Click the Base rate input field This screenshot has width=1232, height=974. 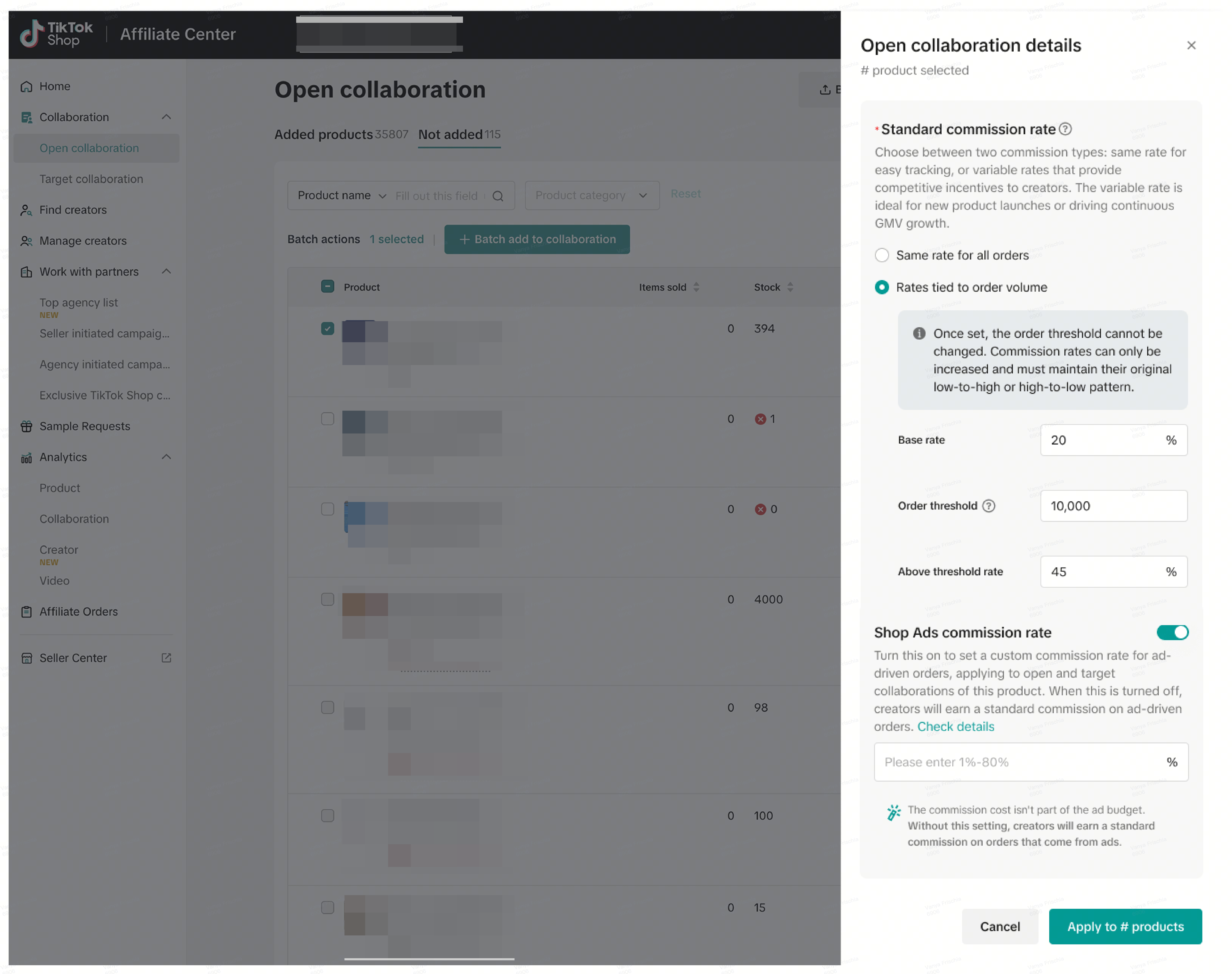[x=1104, y=440]
